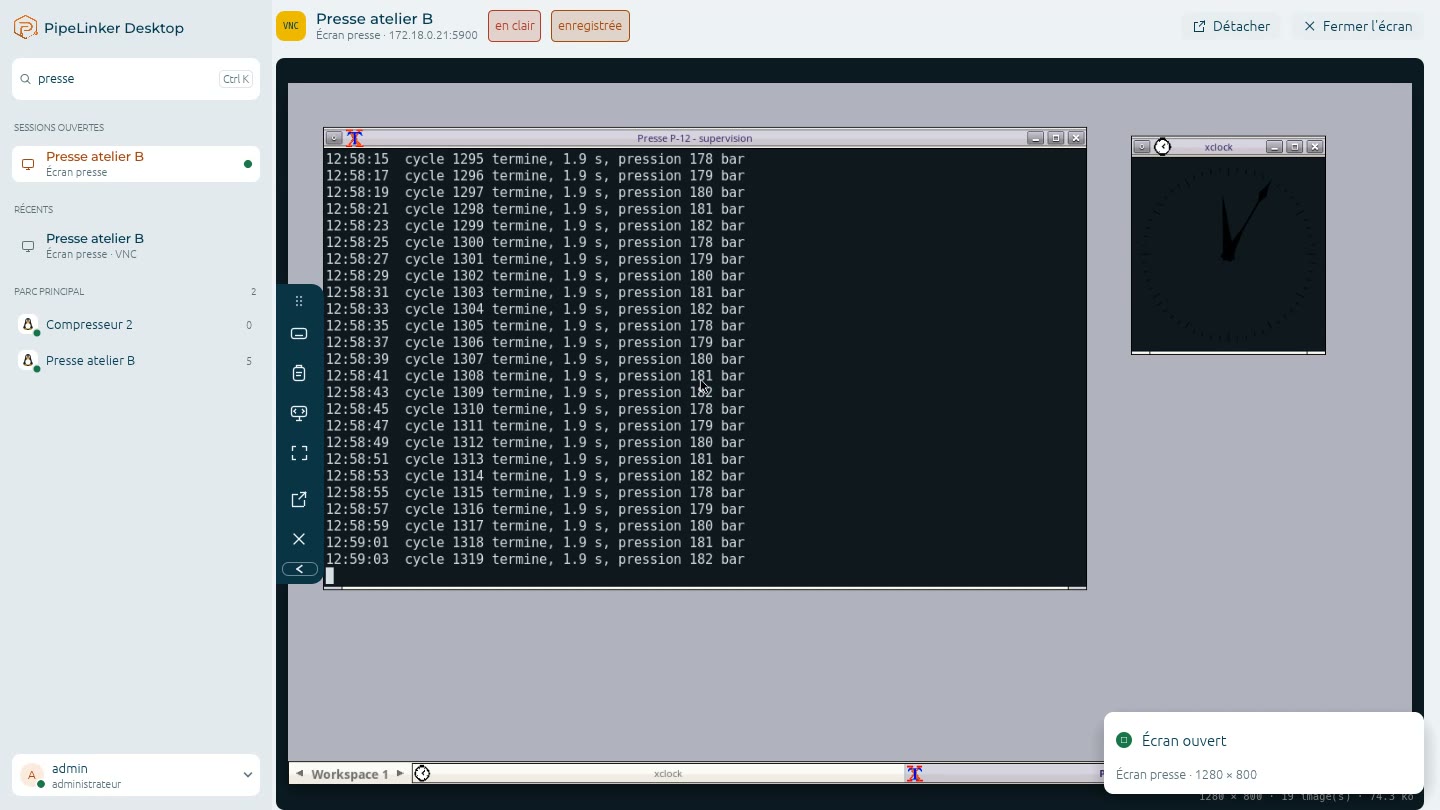
Task: Click the clock icon in the xclock title bar
Action: [1162, 147]
